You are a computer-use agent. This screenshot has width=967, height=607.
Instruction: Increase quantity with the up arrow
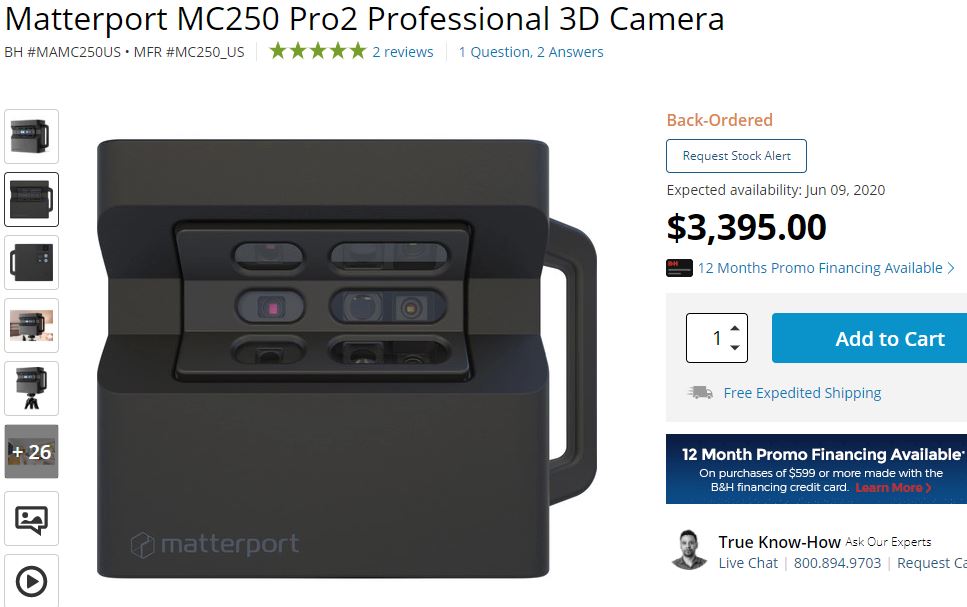coord(735,328)
